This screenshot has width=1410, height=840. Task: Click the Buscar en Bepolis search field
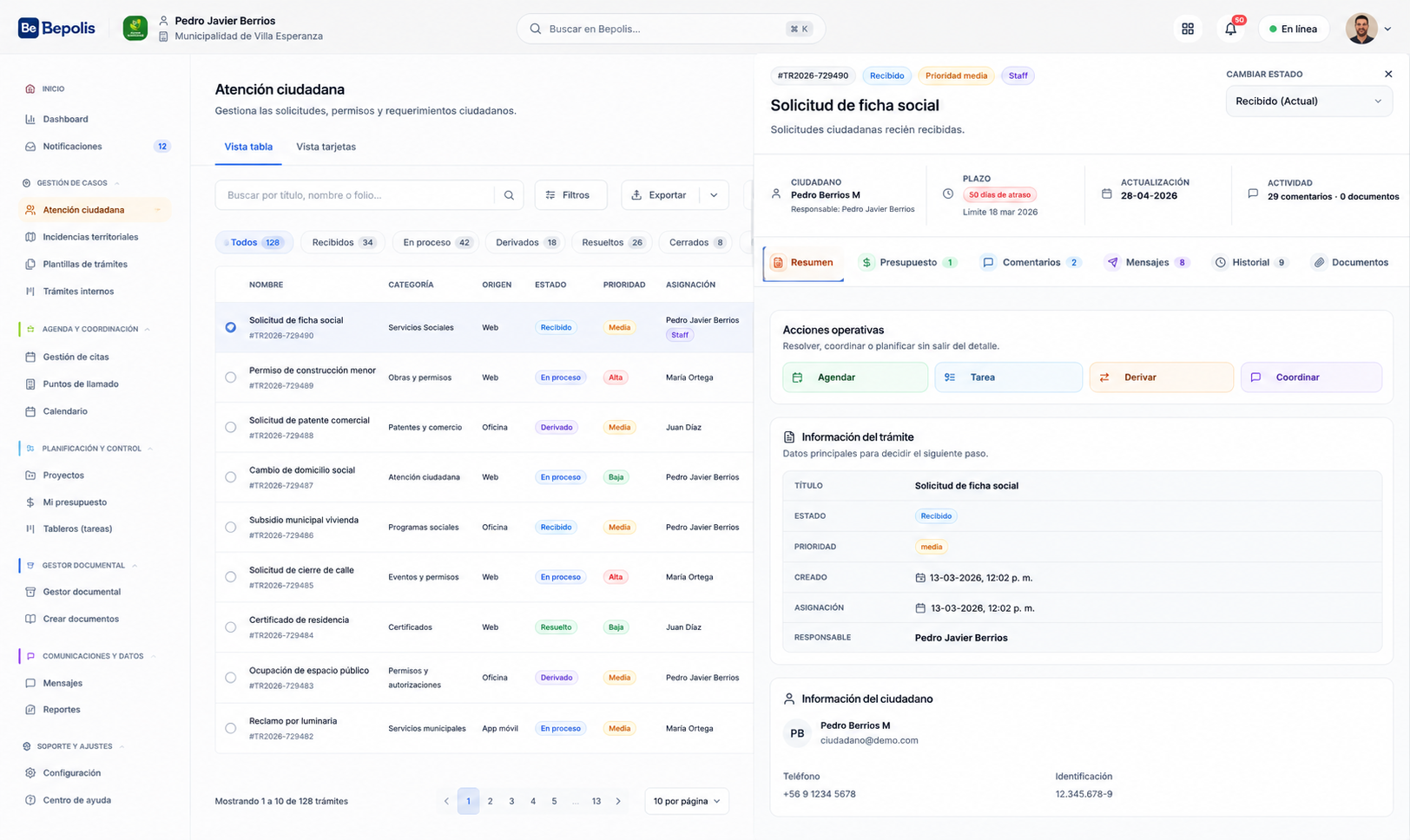pyautogui.click(x=670, y=29)
